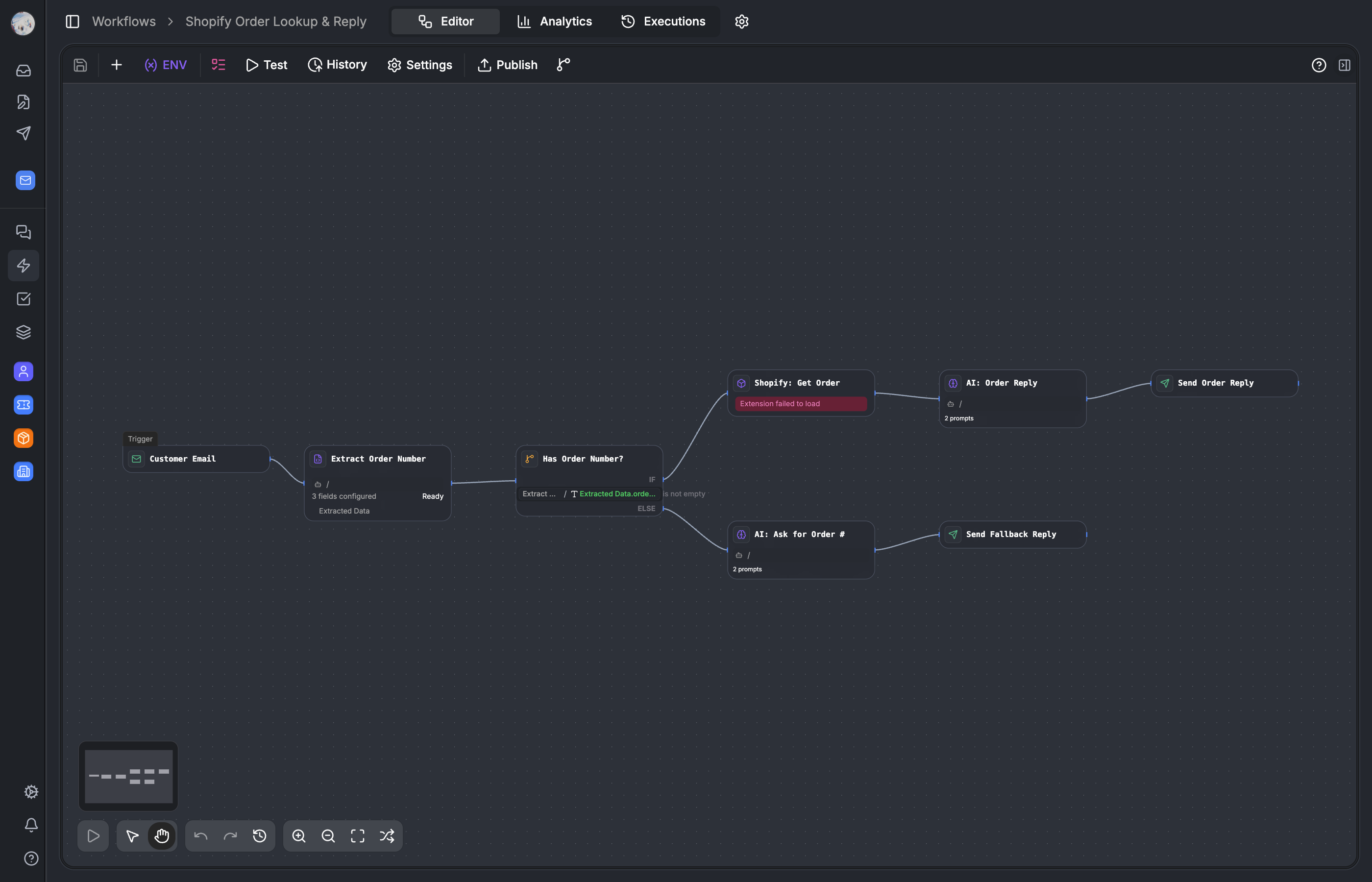Select the hand pan tool

pos(162,835)
